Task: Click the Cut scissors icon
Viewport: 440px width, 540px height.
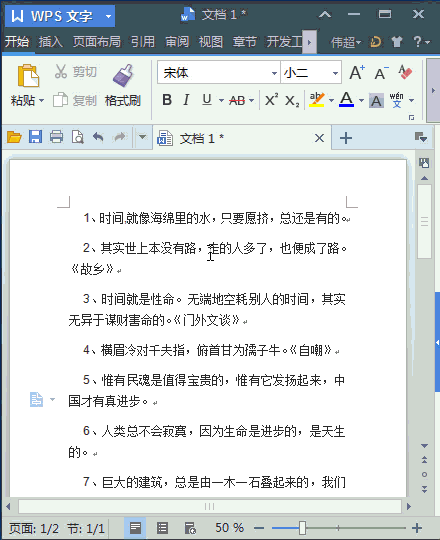Action: click(x=61, y=72)
